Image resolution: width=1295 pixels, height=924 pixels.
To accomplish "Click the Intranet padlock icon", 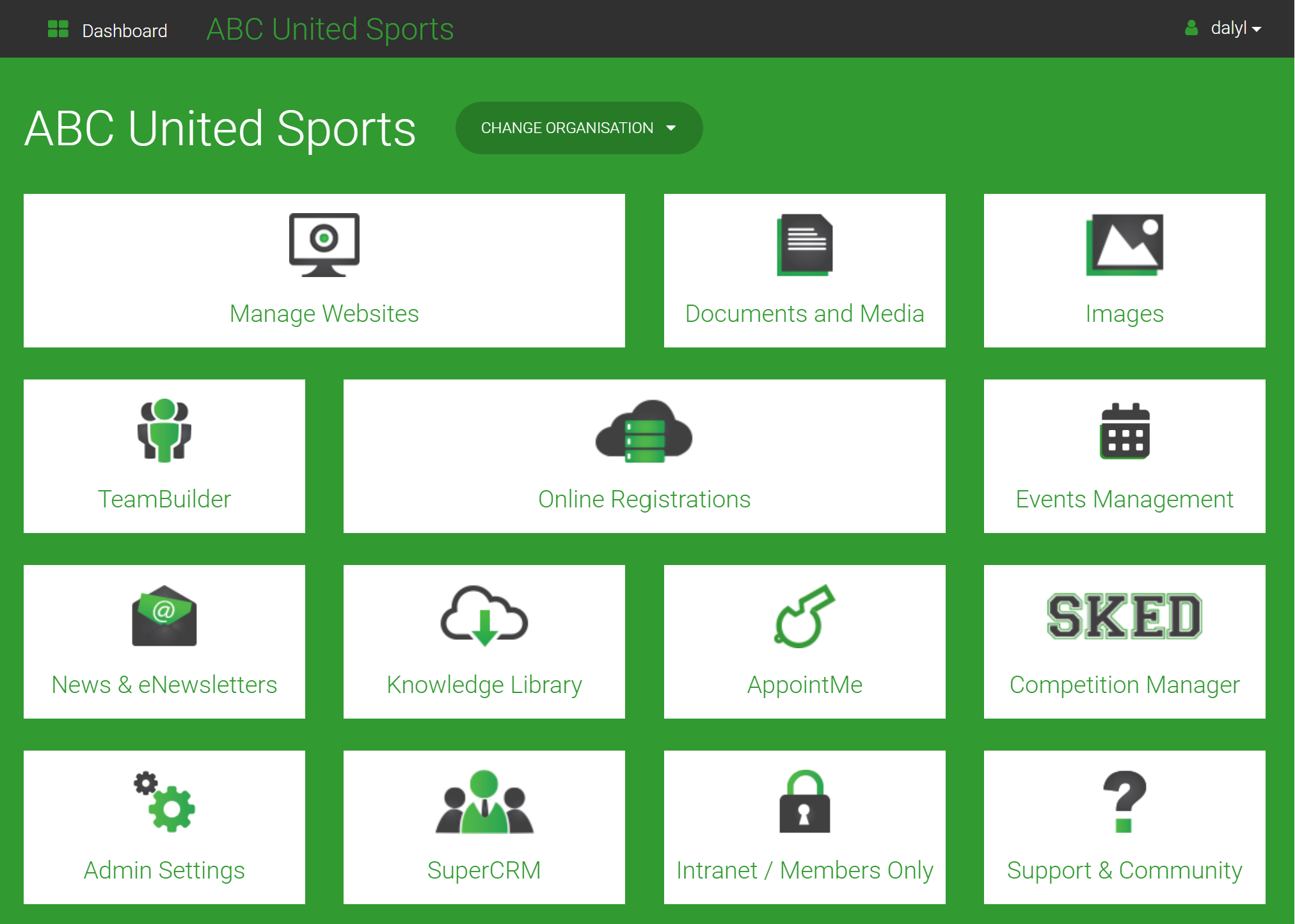I will point(804,801).
